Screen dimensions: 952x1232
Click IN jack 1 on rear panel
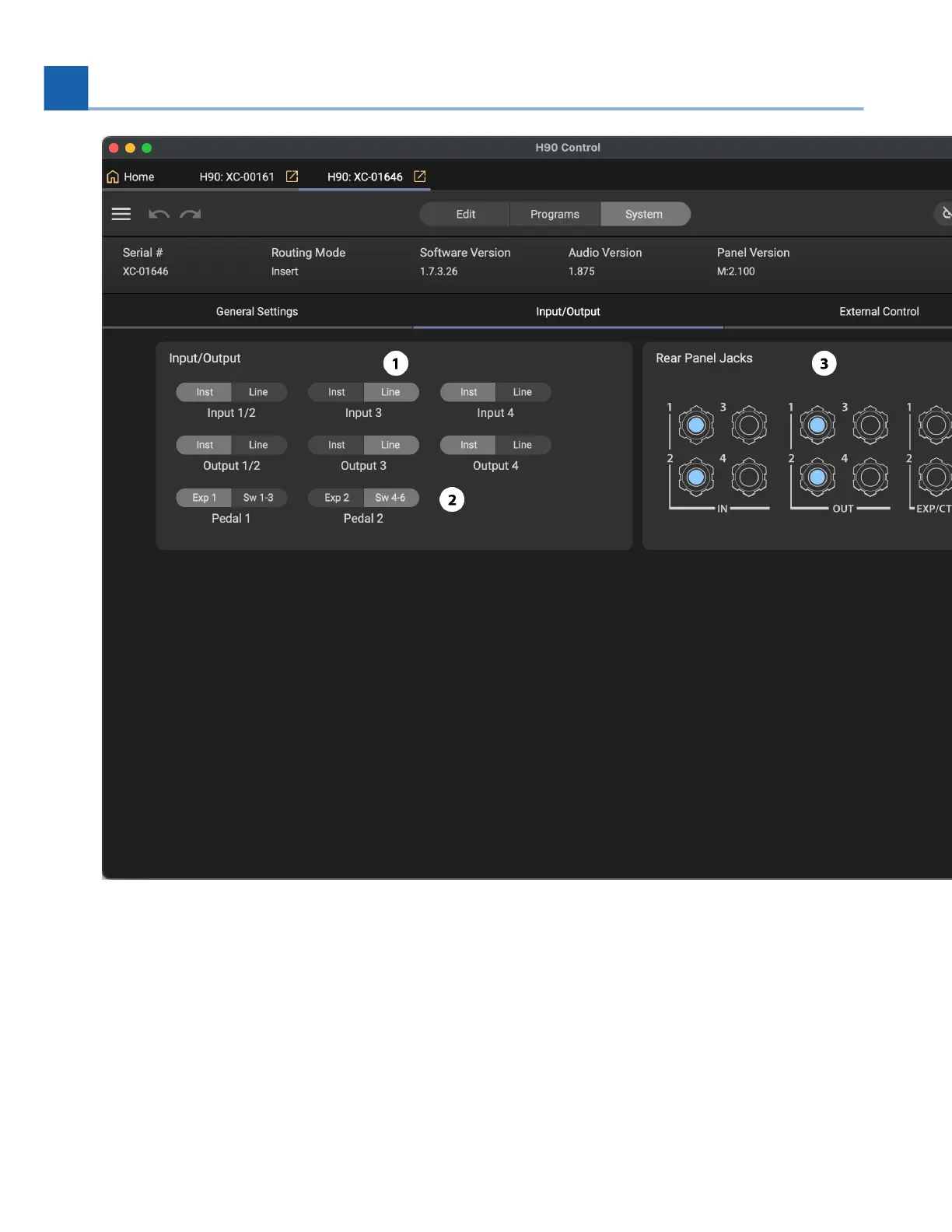click(x=696, y=425)
